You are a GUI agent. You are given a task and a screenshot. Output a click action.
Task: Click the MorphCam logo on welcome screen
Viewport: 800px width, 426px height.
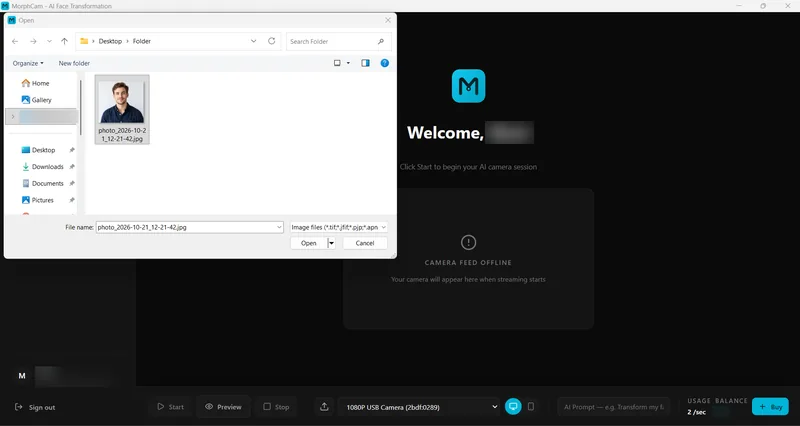coord(468,86)
